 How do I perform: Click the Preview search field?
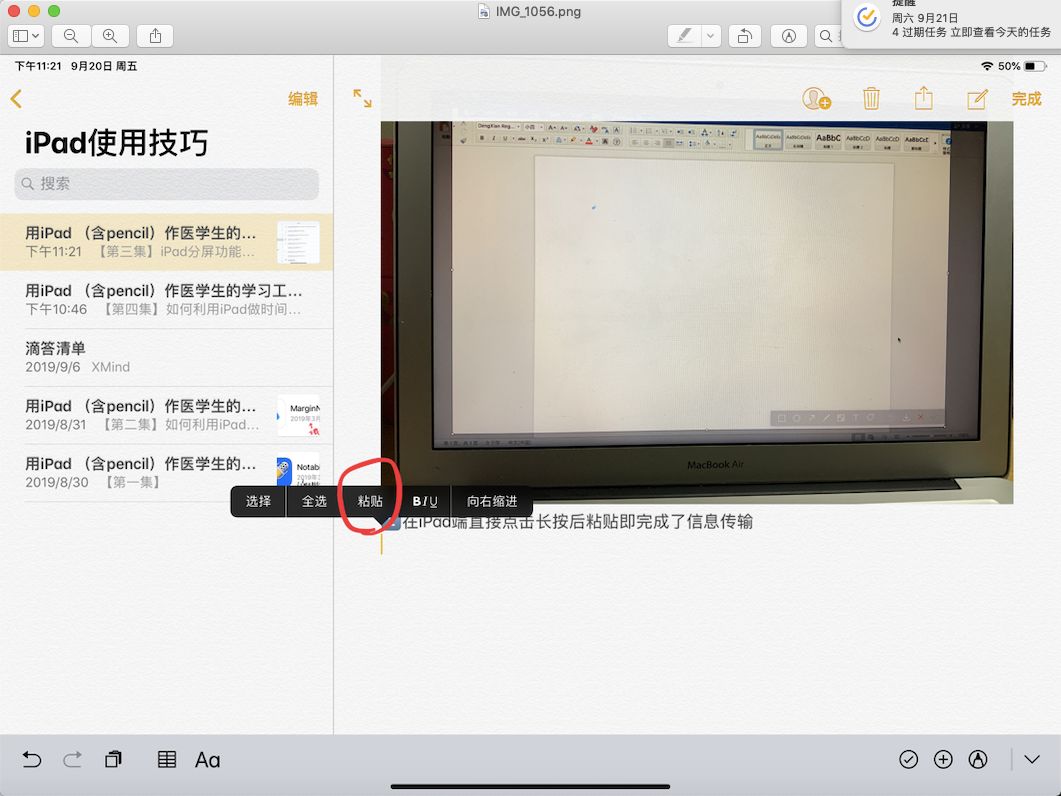point(828,36)
